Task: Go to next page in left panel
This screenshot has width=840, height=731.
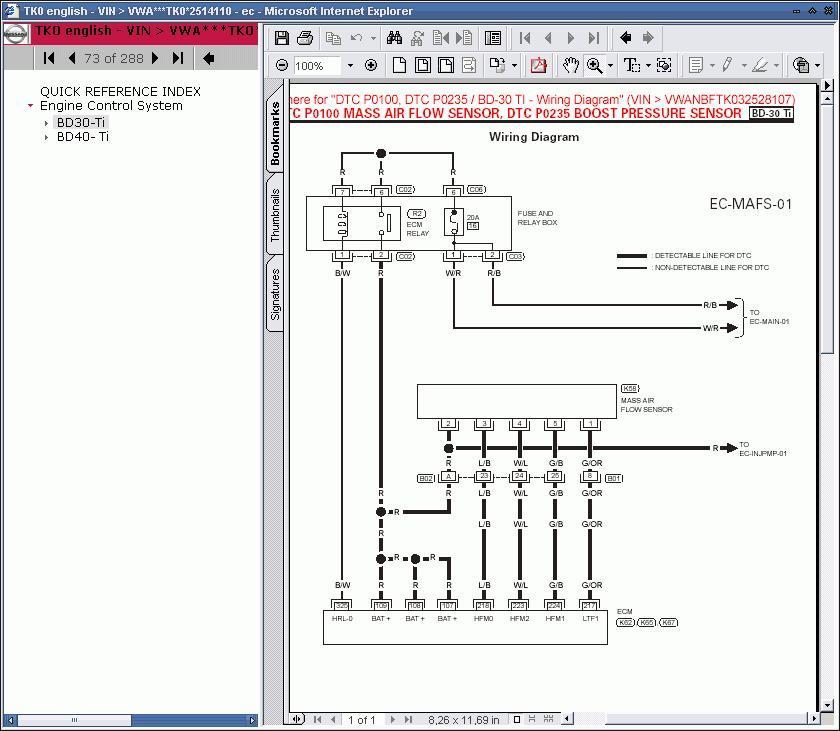Action: (155, 58)
